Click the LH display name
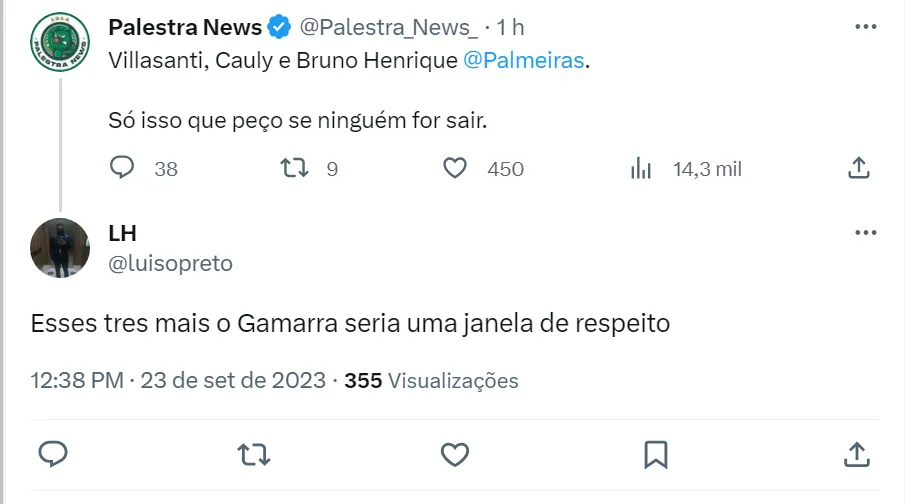Screen dimensions: 914x504 pos(122,233)
